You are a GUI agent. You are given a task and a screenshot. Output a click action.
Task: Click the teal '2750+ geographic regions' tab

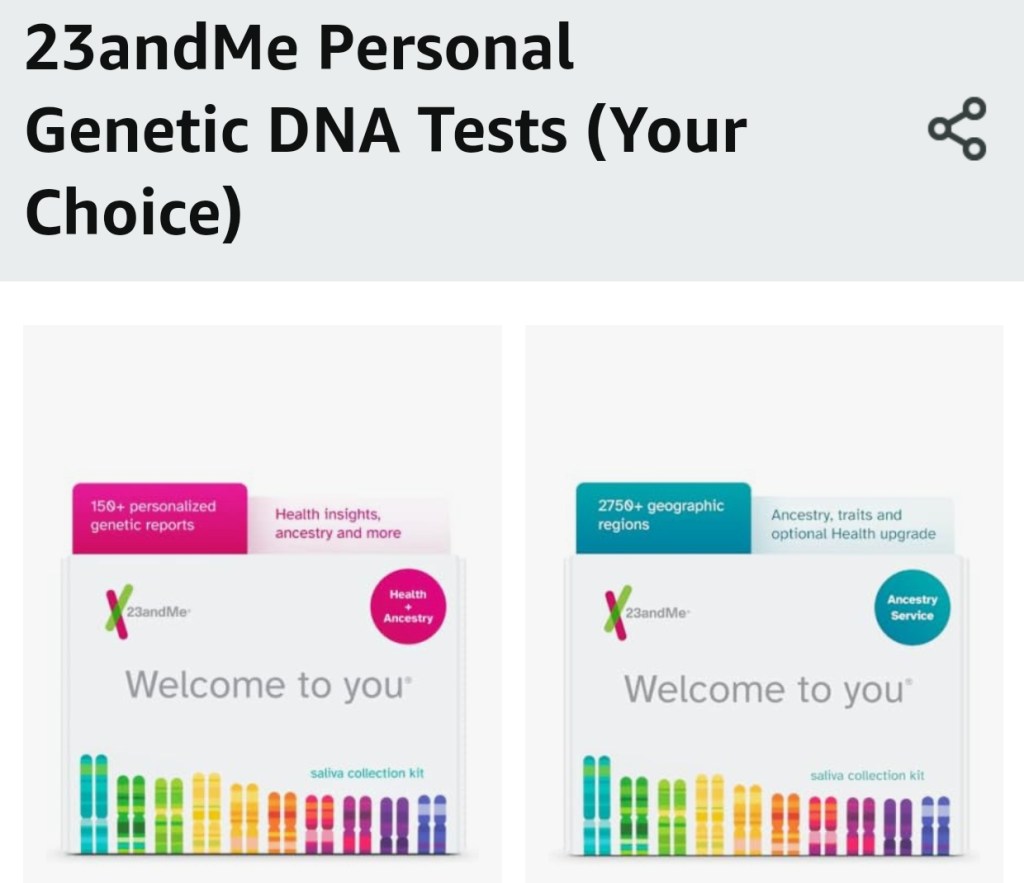point(662,516)
